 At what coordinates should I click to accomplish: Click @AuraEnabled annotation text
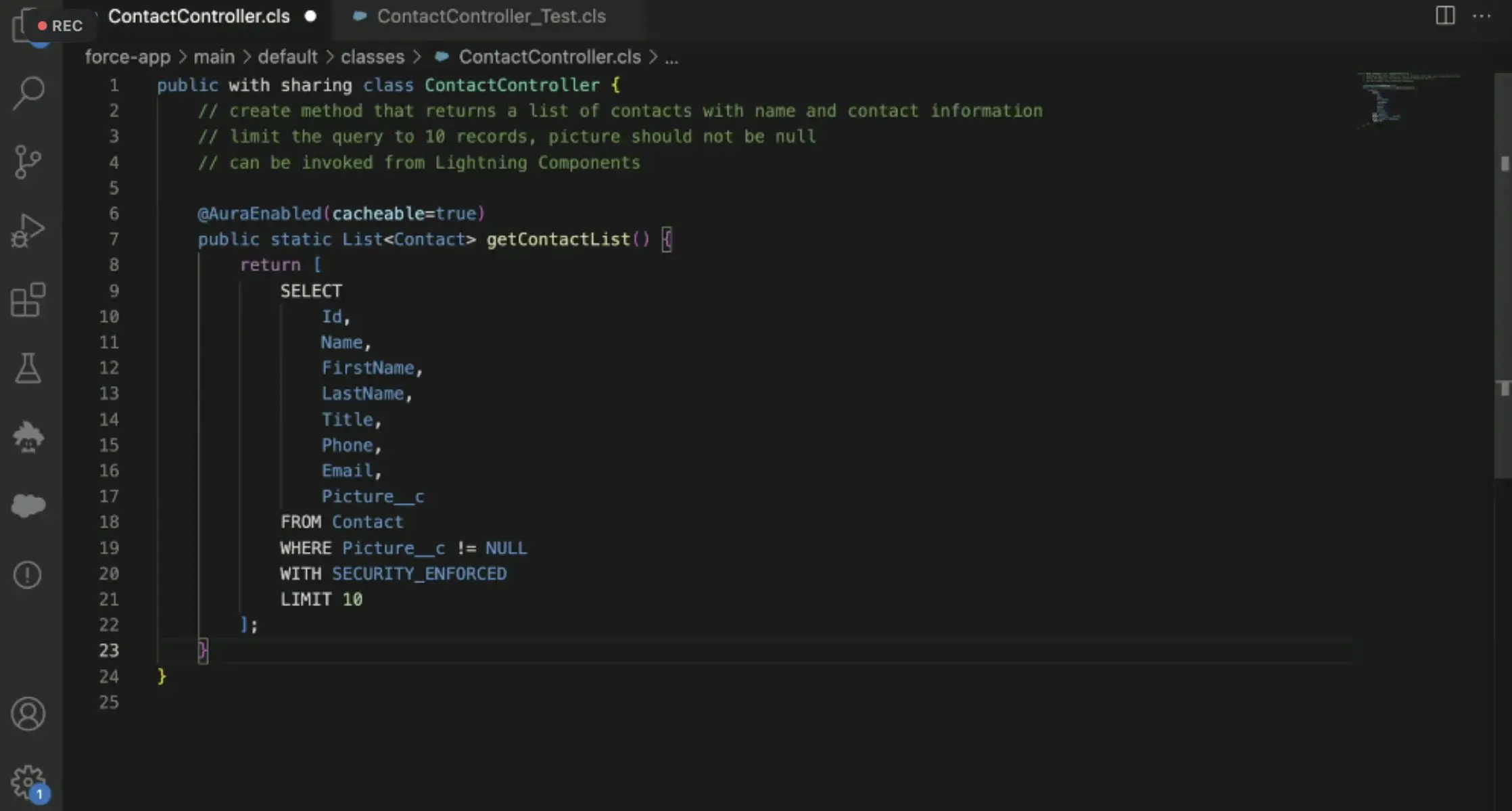(260, 214)
